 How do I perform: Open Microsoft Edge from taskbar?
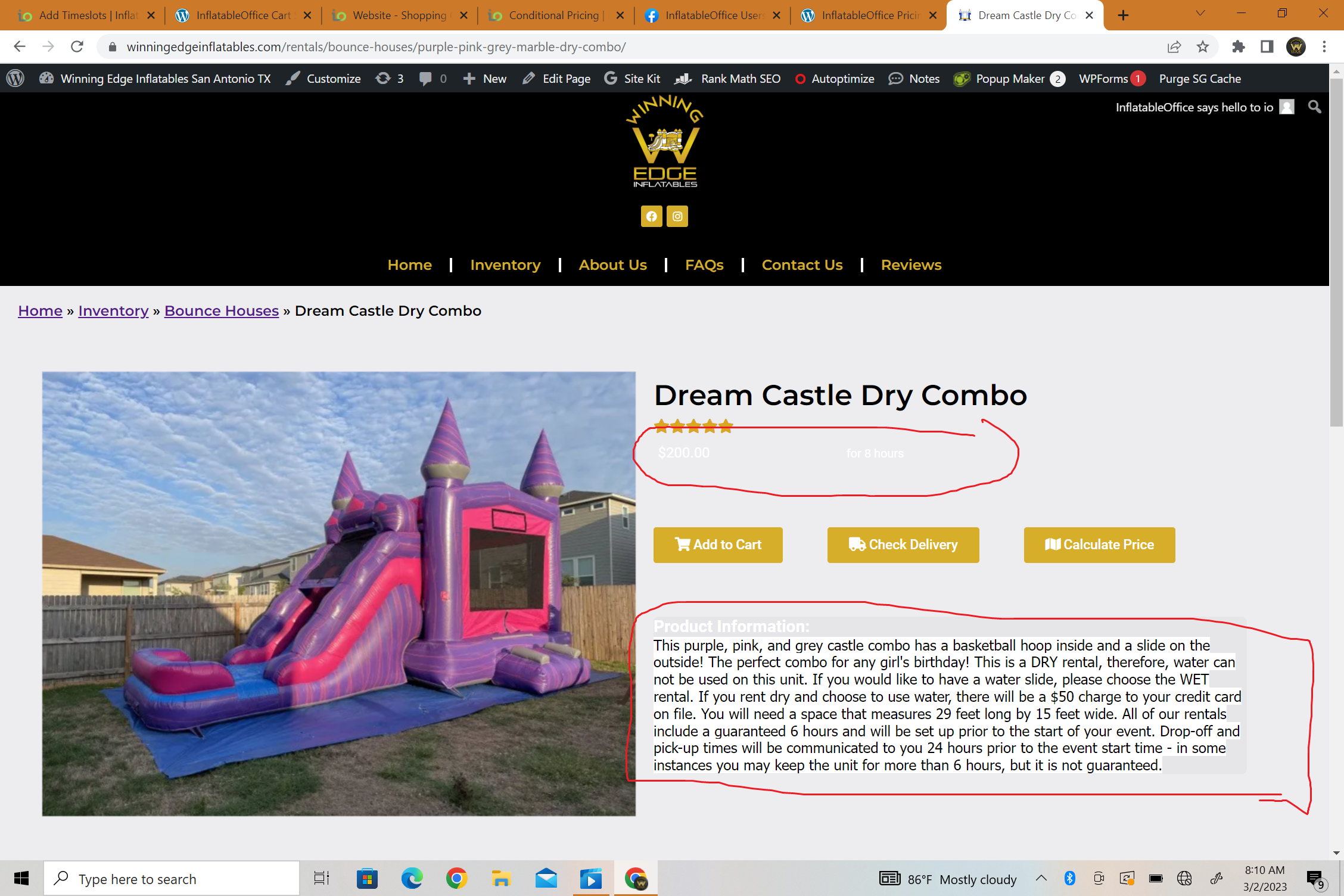(412, 879)
